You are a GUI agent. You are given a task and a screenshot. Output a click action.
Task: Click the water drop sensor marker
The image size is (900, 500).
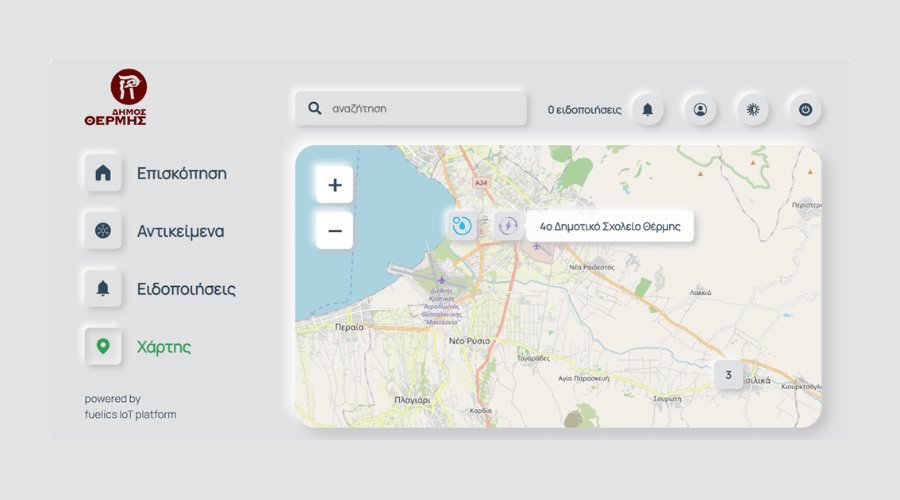(461, 226)
